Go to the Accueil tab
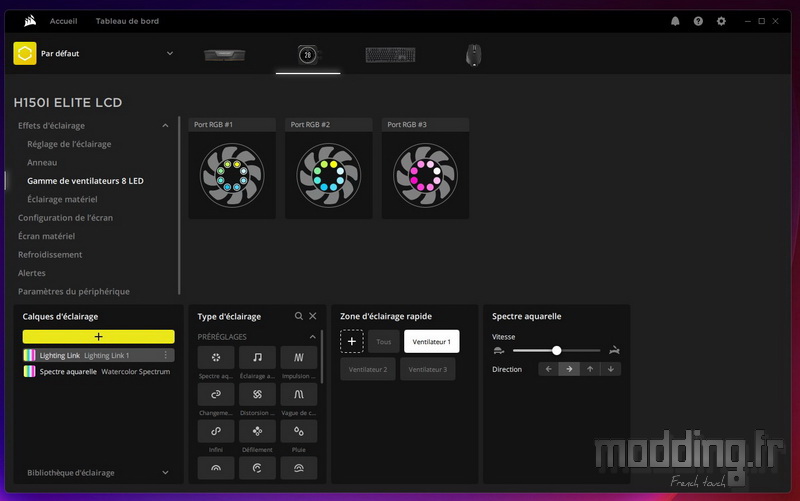800x501 pixels. (x=63, y=21)
